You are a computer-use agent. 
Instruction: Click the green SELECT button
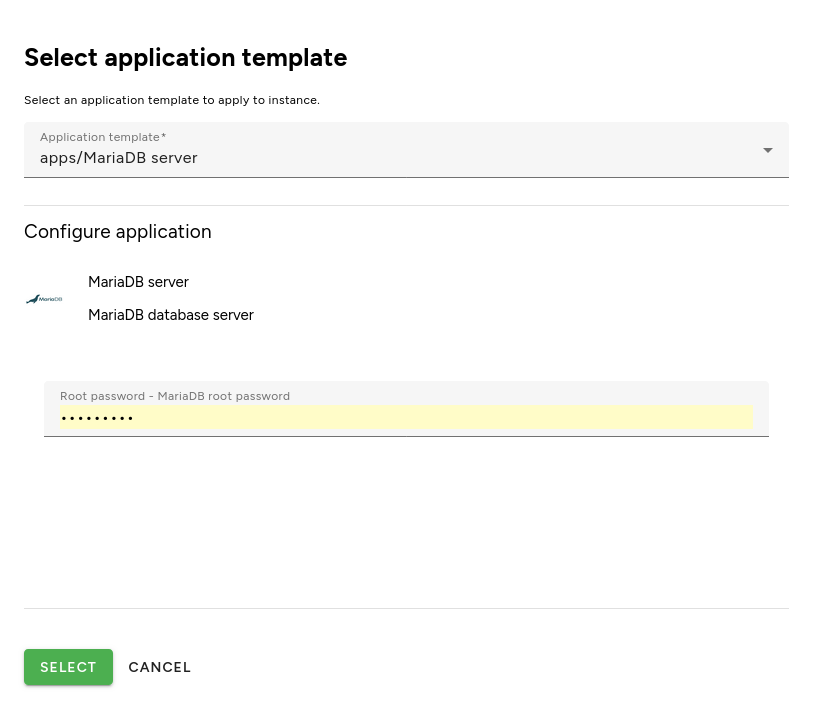tap(68, 667)
